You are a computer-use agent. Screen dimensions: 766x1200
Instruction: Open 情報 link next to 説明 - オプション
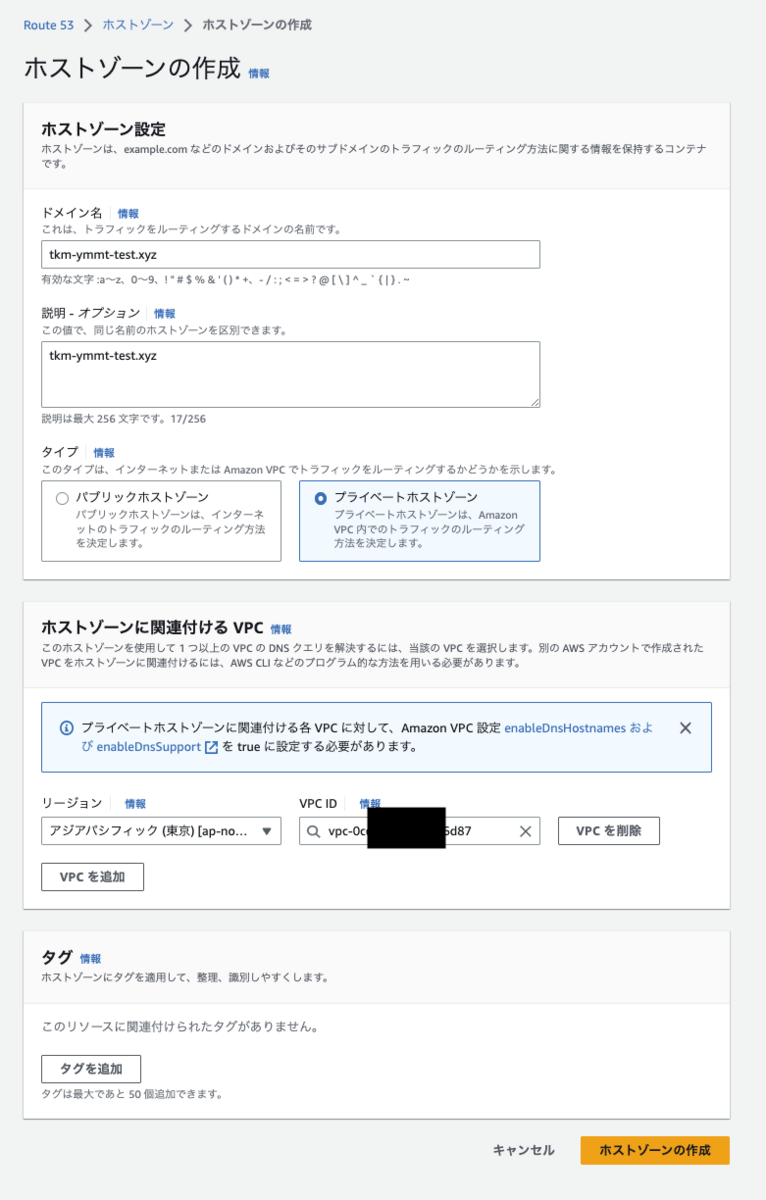coord(164,313)
